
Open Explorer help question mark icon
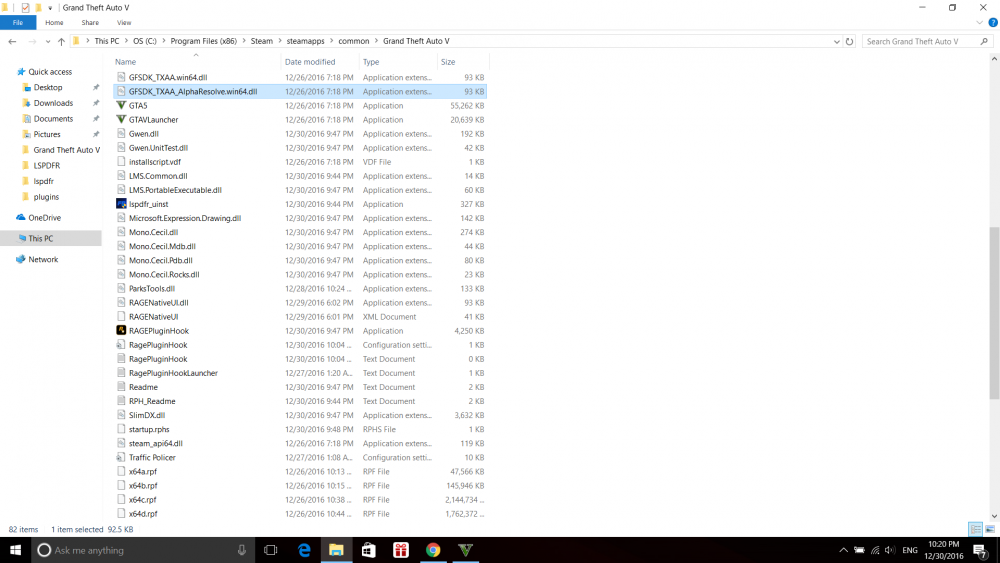pyautogui.click(x=992, y=22)
